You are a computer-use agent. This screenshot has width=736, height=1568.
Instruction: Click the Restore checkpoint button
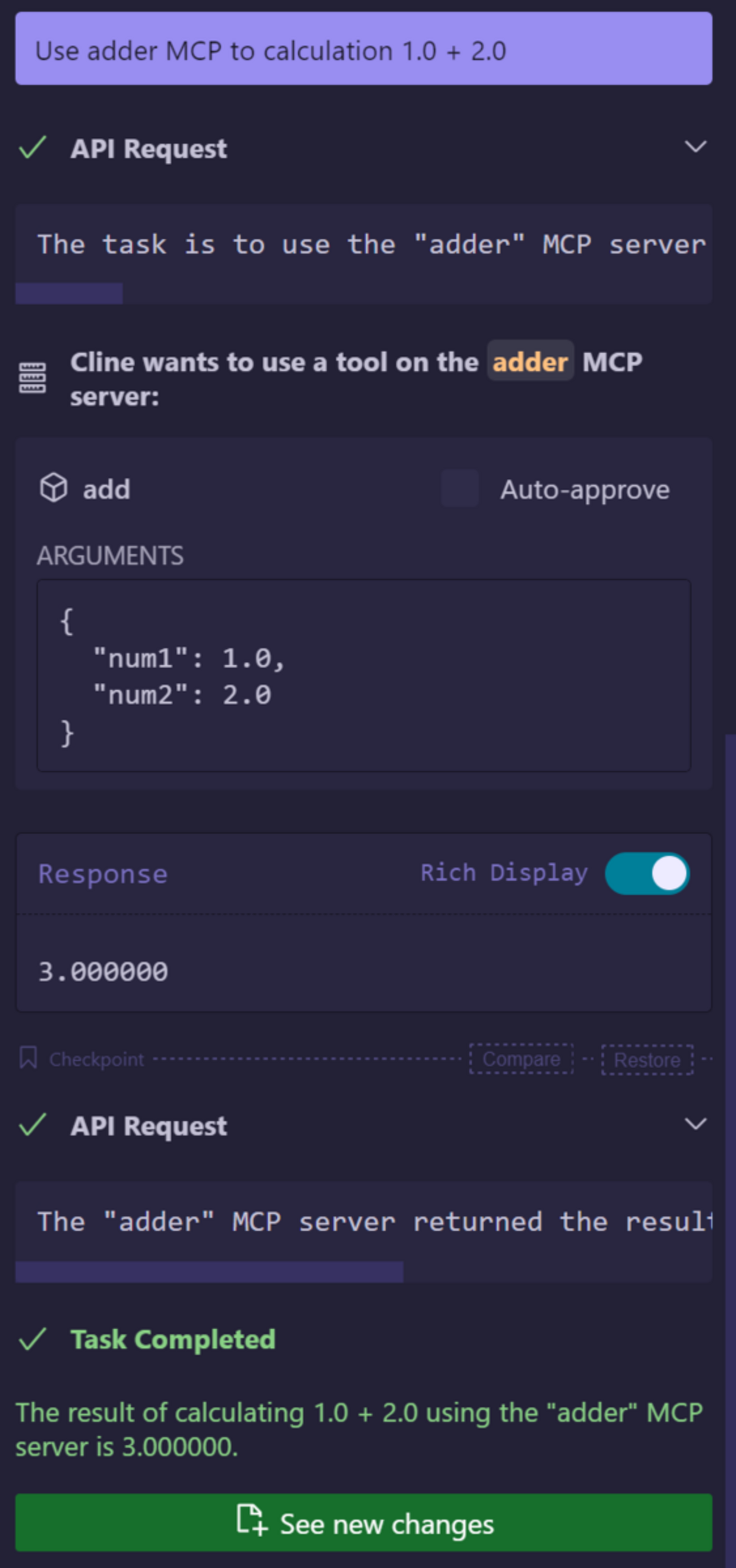coord(647,1060)
